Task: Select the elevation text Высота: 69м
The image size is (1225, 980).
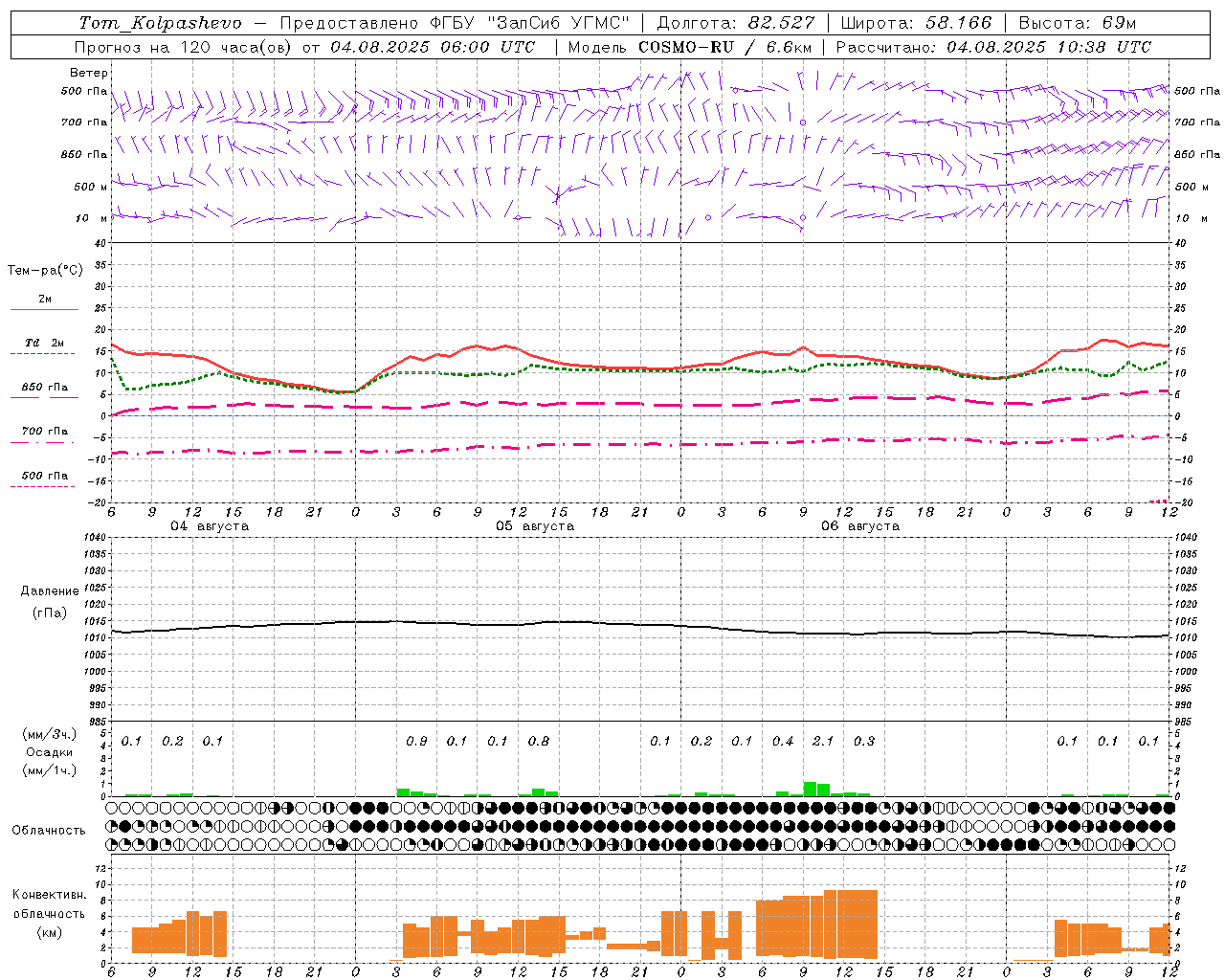Action: tap(1079, 23)
